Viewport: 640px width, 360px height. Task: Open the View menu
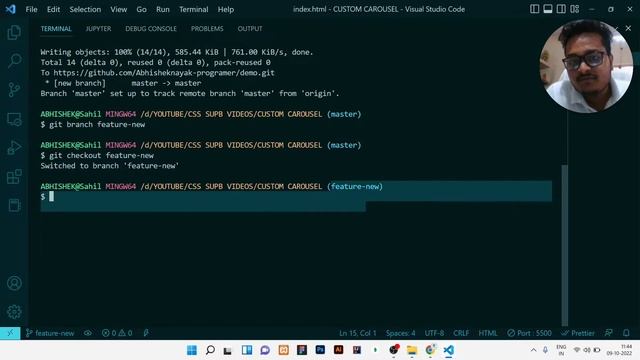(119, 9)
